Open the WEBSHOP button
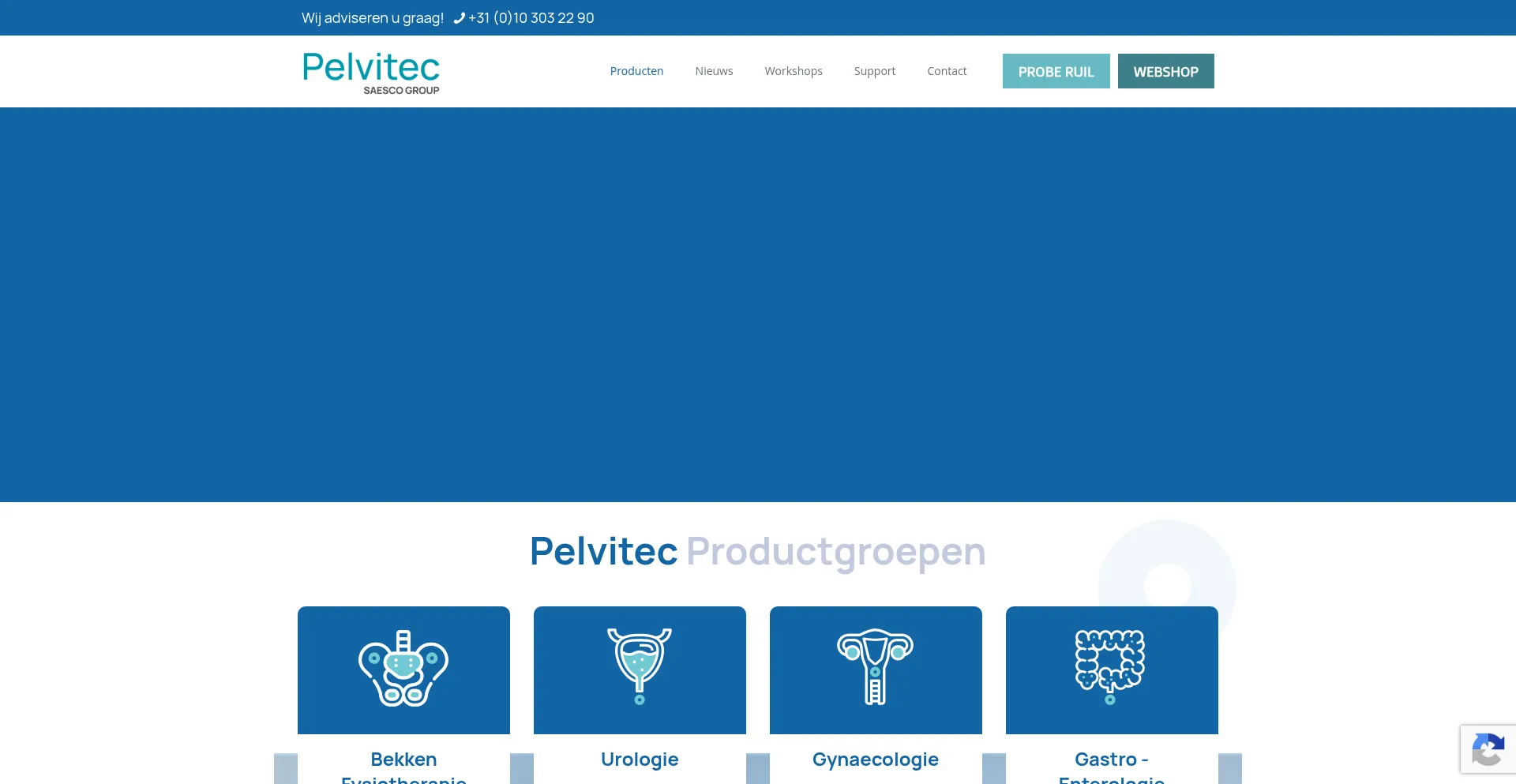Screen dimensions: 1516x784 (x=1166, y=71)
